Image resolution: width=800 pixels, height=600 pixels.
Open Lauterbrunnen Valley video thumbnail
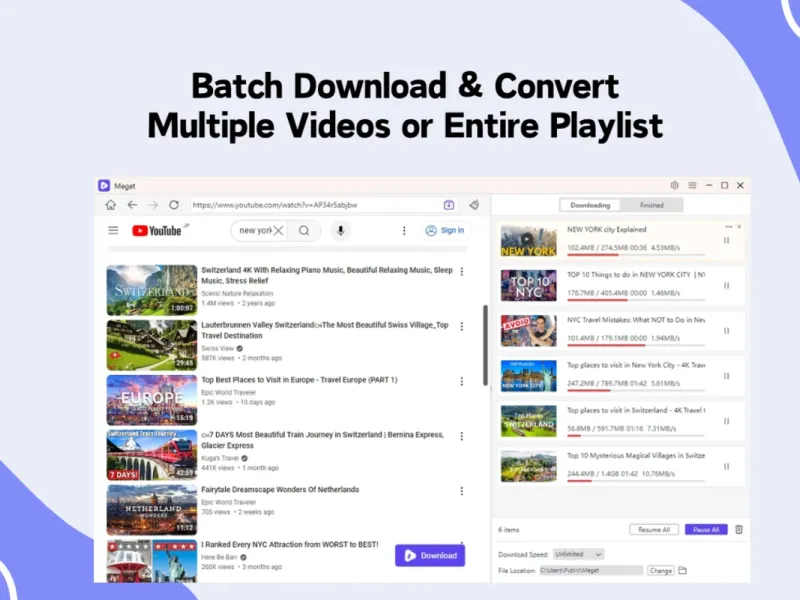click(152, 345)
